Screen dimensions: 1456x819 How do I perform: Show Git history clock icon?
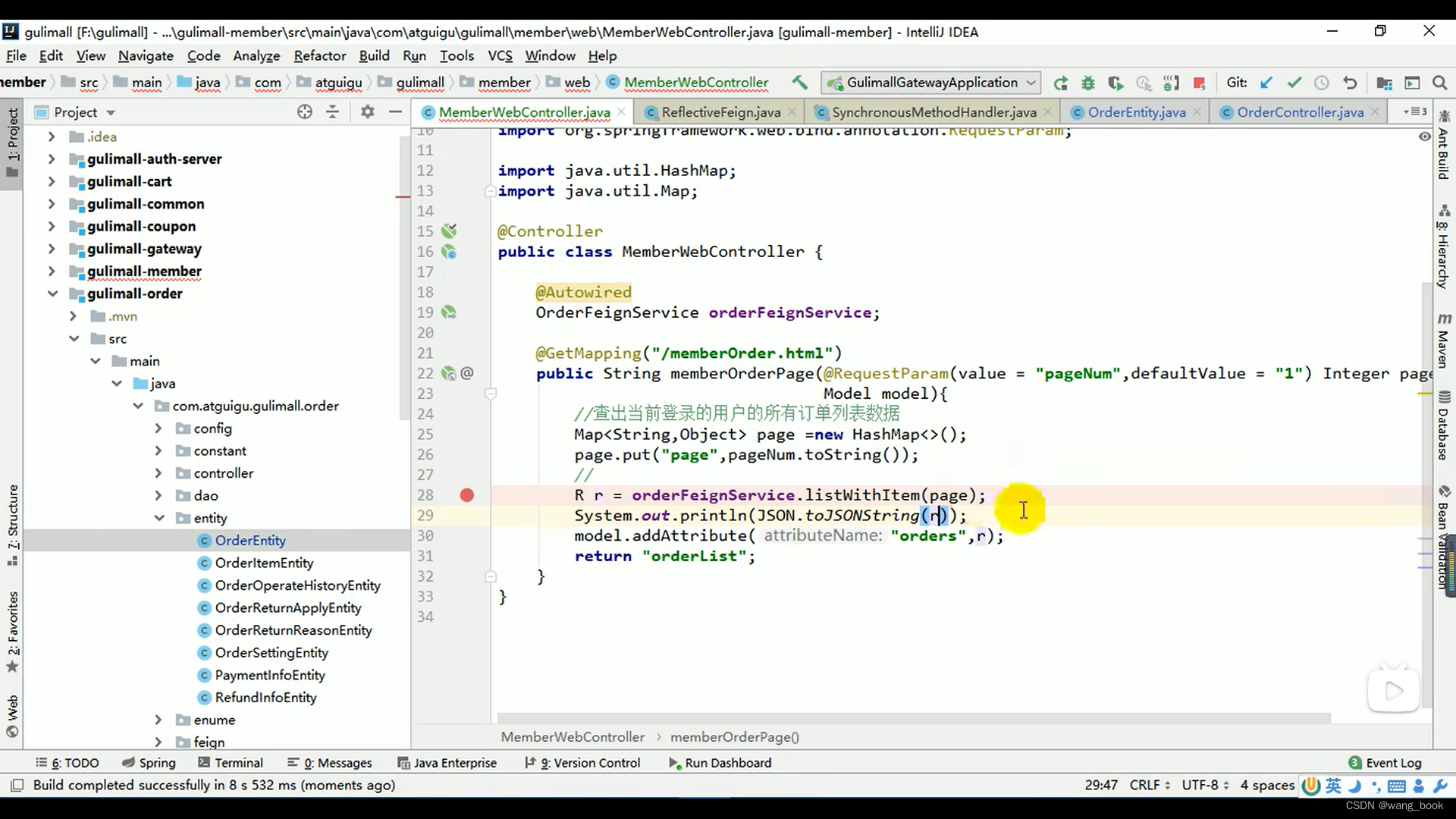tap(1322, 83)
